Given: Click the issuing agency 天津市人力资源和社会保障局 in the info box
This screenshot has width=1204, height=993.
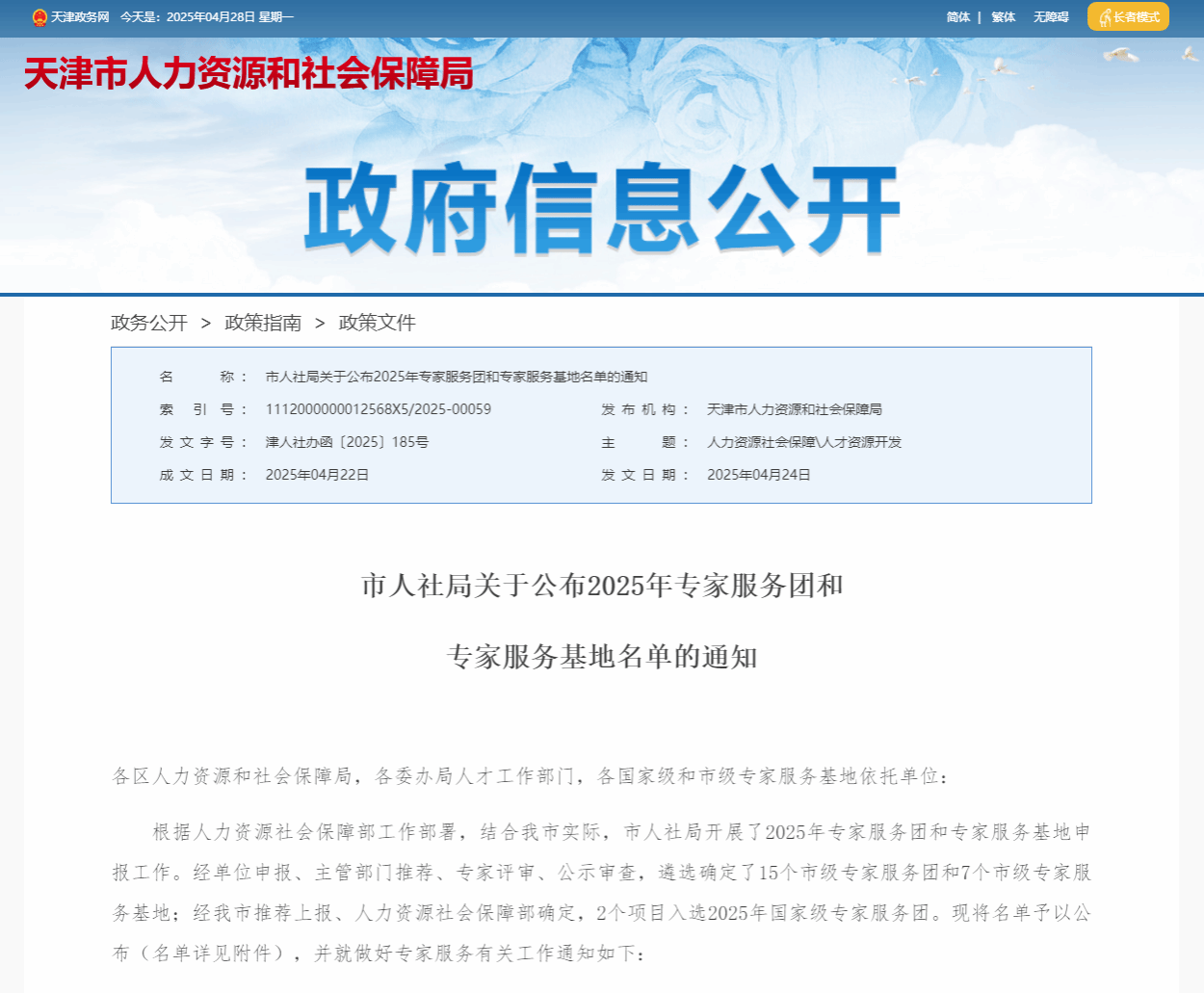Looking at the screenshot, I should (x=794, y=409).
